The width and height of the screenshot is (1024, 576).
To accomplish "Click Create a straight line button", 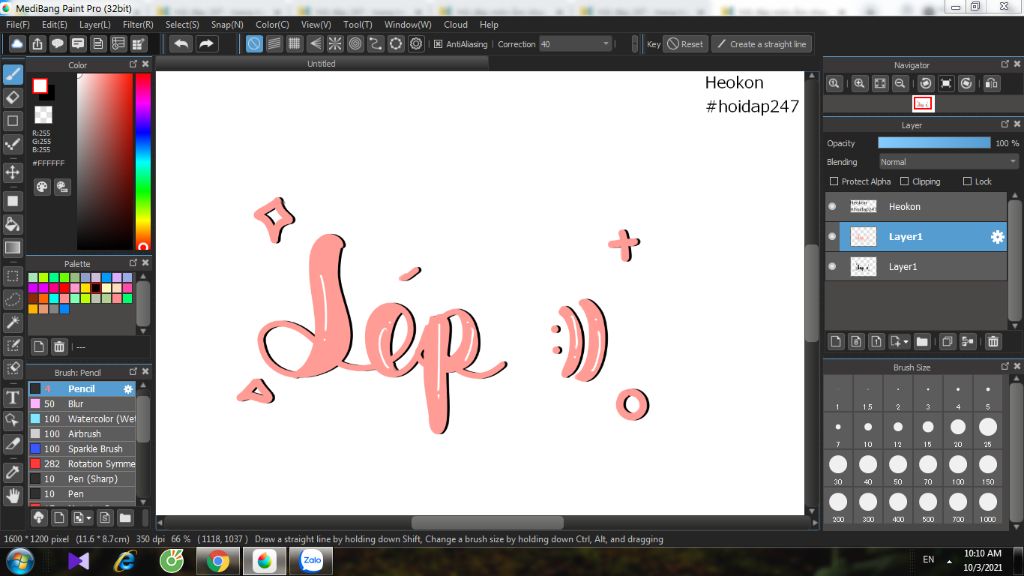I will click(761, 44).
